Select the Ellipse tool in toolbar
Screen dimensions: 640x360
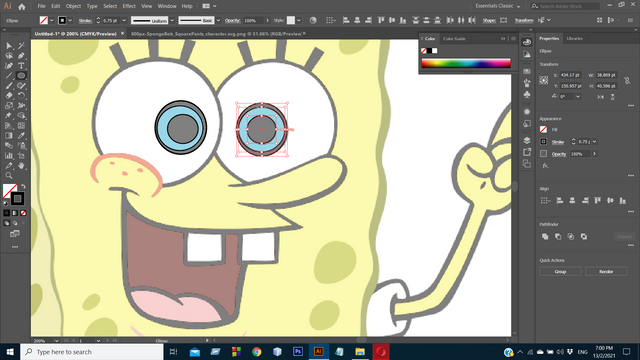pyautogui.click(x=21, y=76)
